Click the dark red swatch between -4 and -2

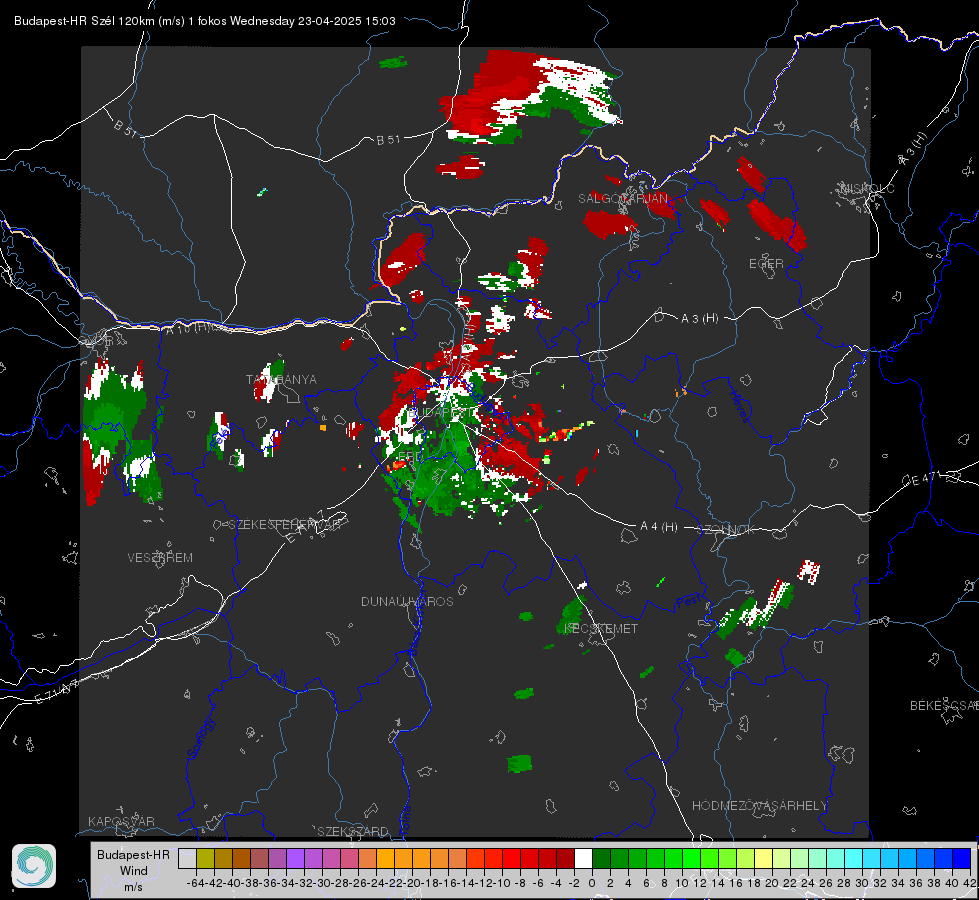[565, 859]
